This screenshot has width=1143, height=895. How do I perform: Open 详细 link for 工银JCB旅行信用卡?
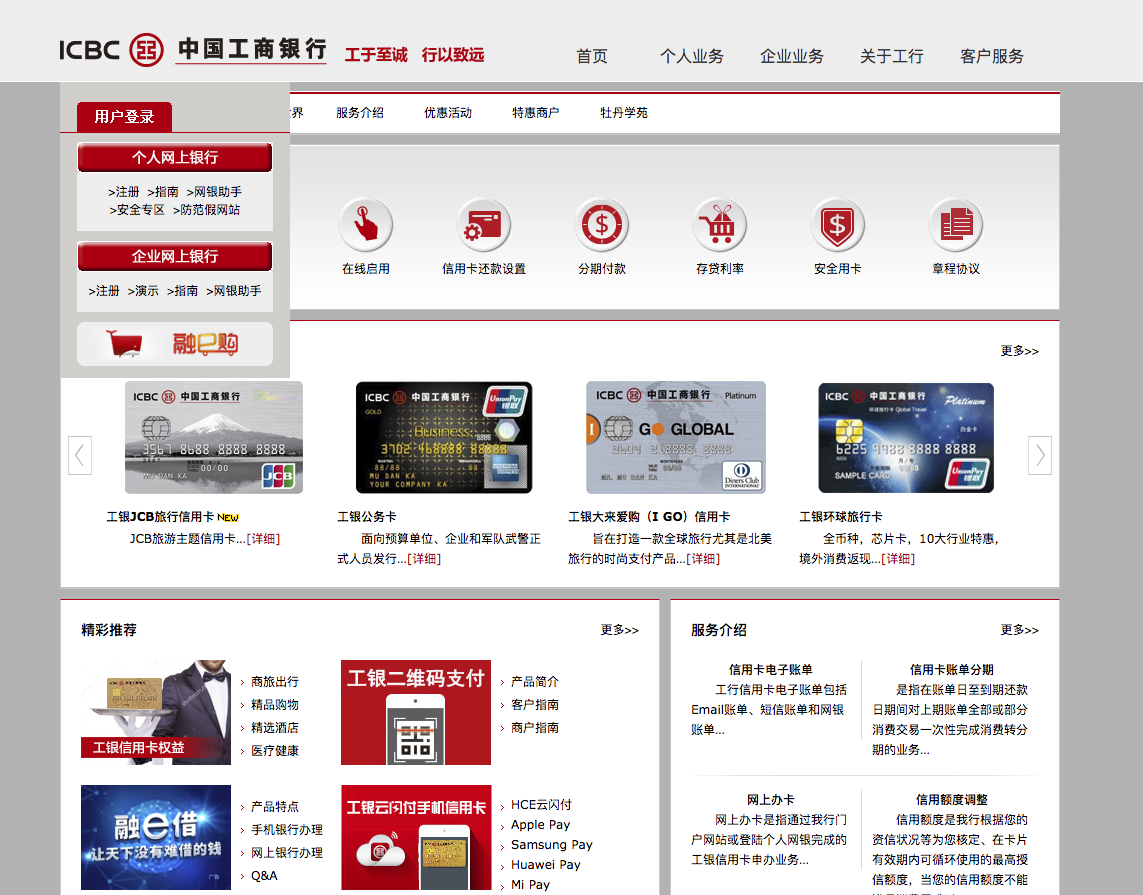tap(263, 539)
